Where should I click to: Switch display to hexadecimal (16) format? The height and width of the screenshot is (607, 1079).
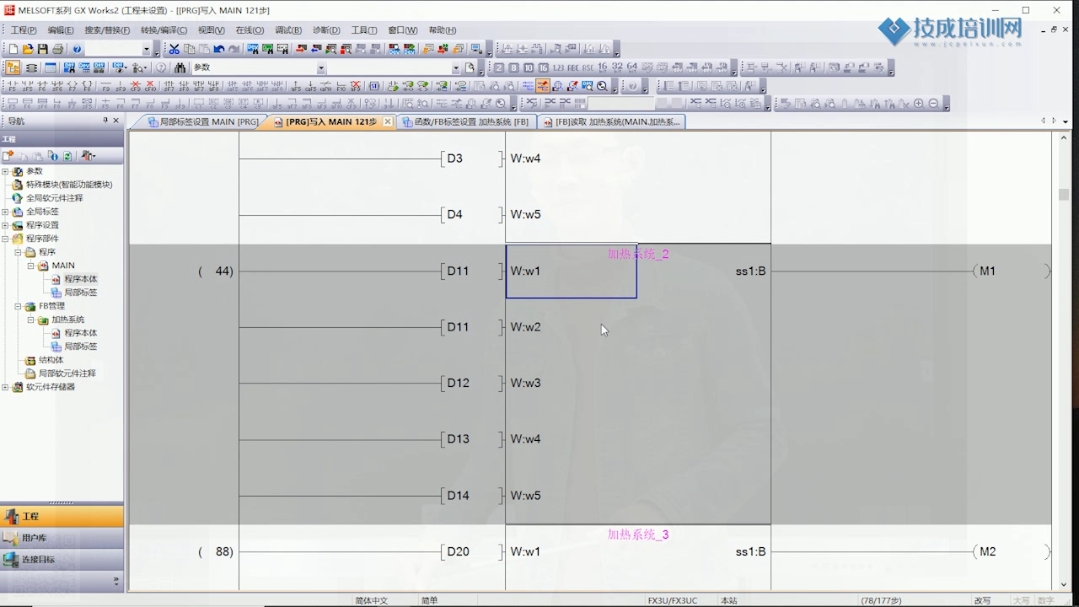[x=543, y=67]
